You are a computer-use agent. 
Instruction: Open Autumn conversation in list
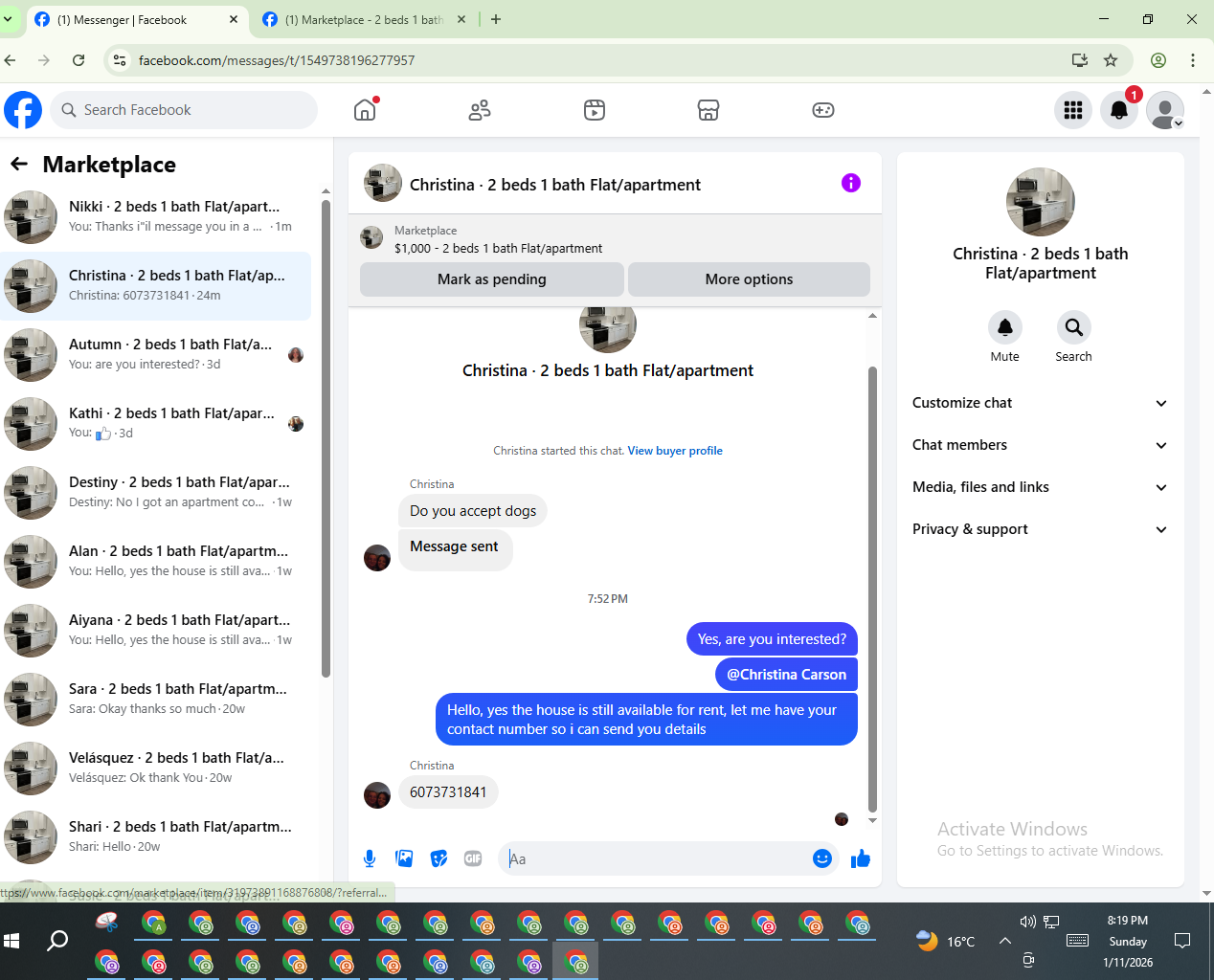[156, 355]
